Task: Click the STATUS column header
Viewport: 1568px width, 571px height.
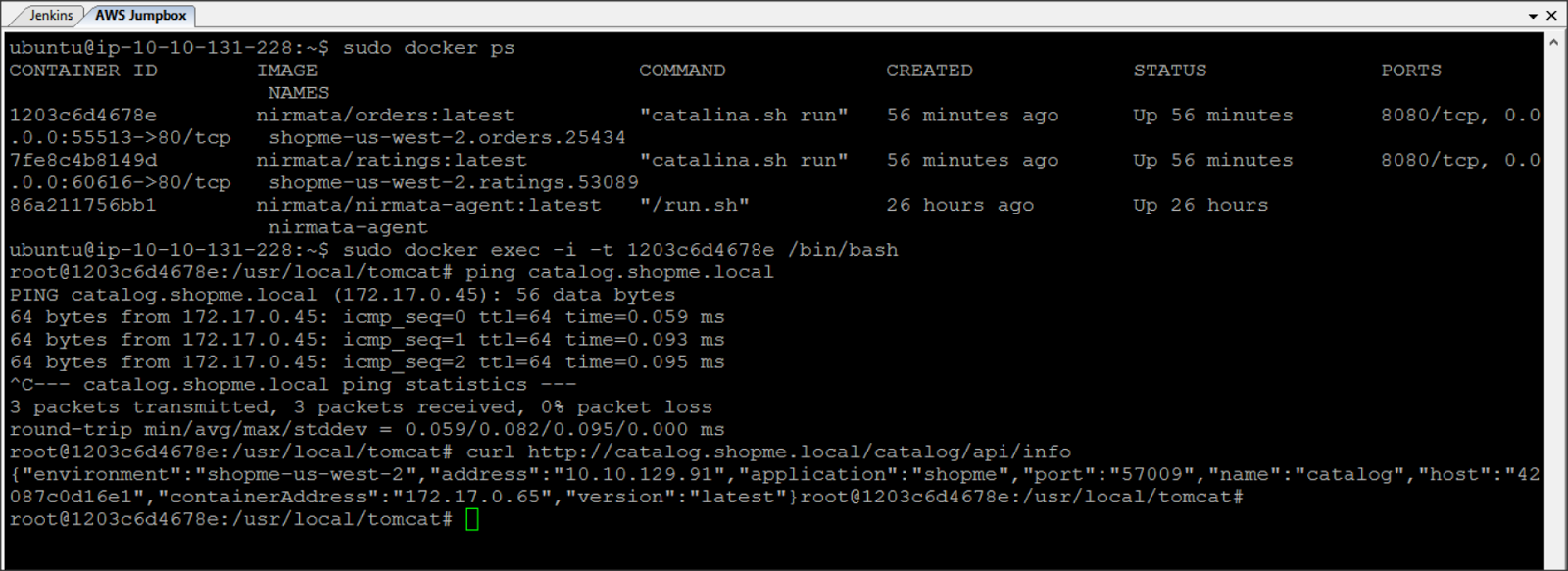Action: [x=1169, y=70]
